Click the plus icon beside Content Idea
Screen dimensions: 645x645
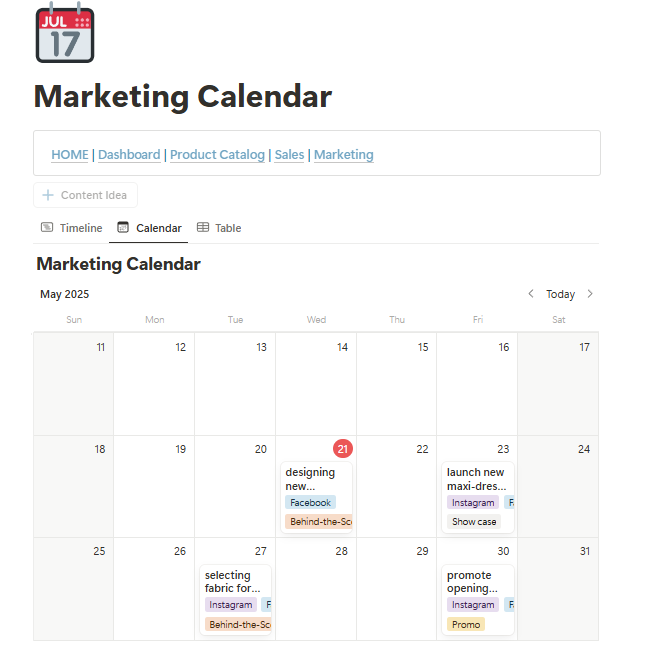point(48,195)
